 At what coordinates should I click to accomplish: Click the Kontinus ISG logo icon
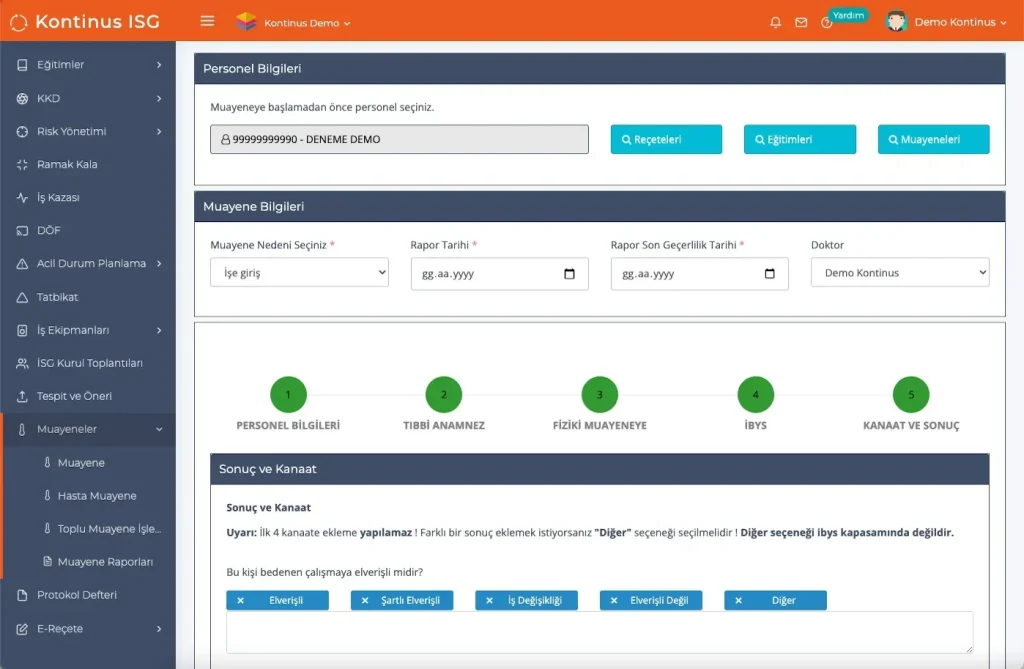[x=19, y=23]
